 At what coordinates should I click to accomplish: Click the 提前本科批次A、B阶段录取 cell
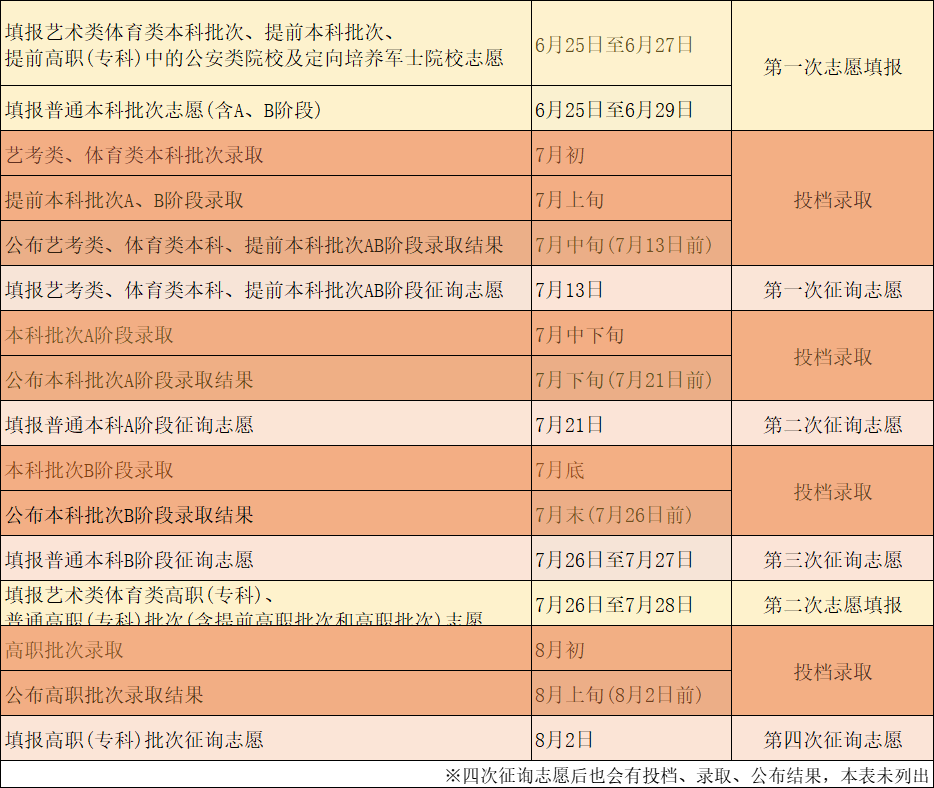[125, 200]
